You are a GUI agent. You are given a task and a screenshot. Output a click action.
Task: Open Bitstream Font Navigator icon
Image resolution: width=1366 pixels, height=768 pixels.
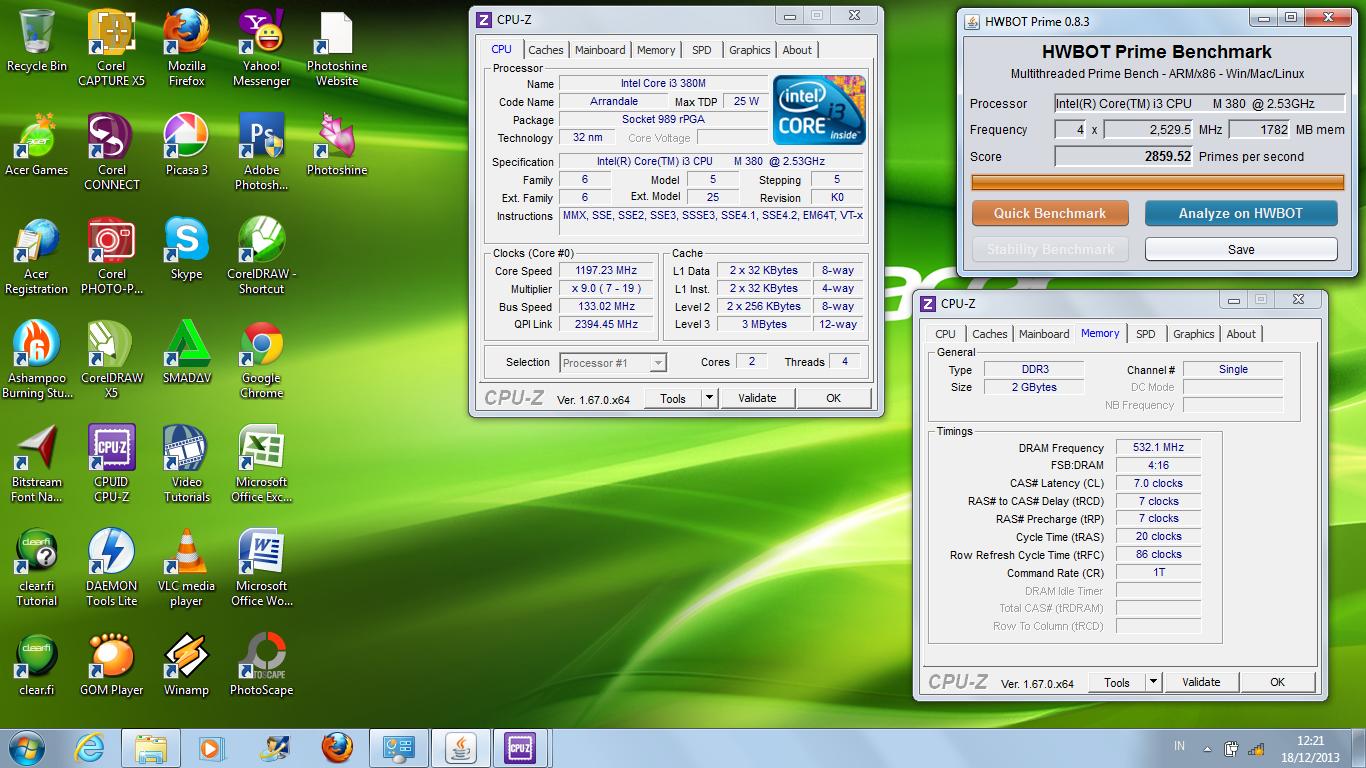tap(37, 463)
